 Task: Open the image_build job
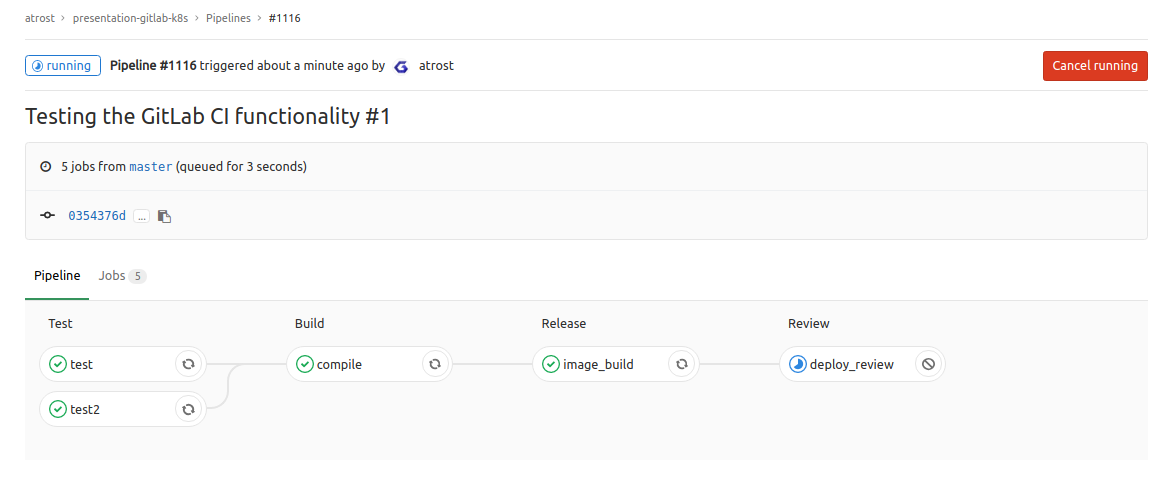[x=597, y=364]
